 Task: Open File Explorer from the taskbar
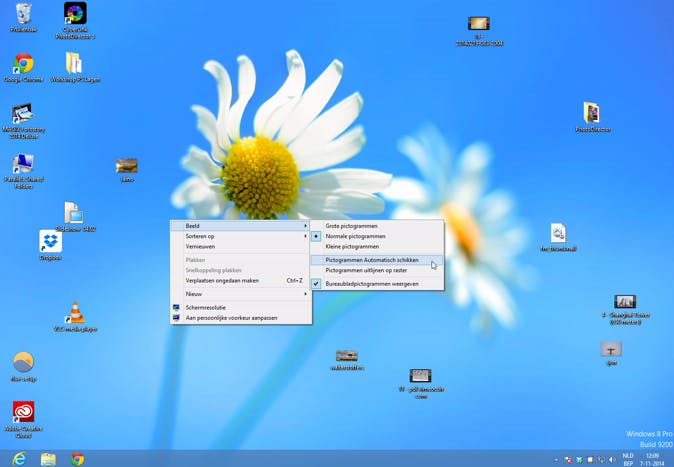pyautogui.click(x=48, y=459)
